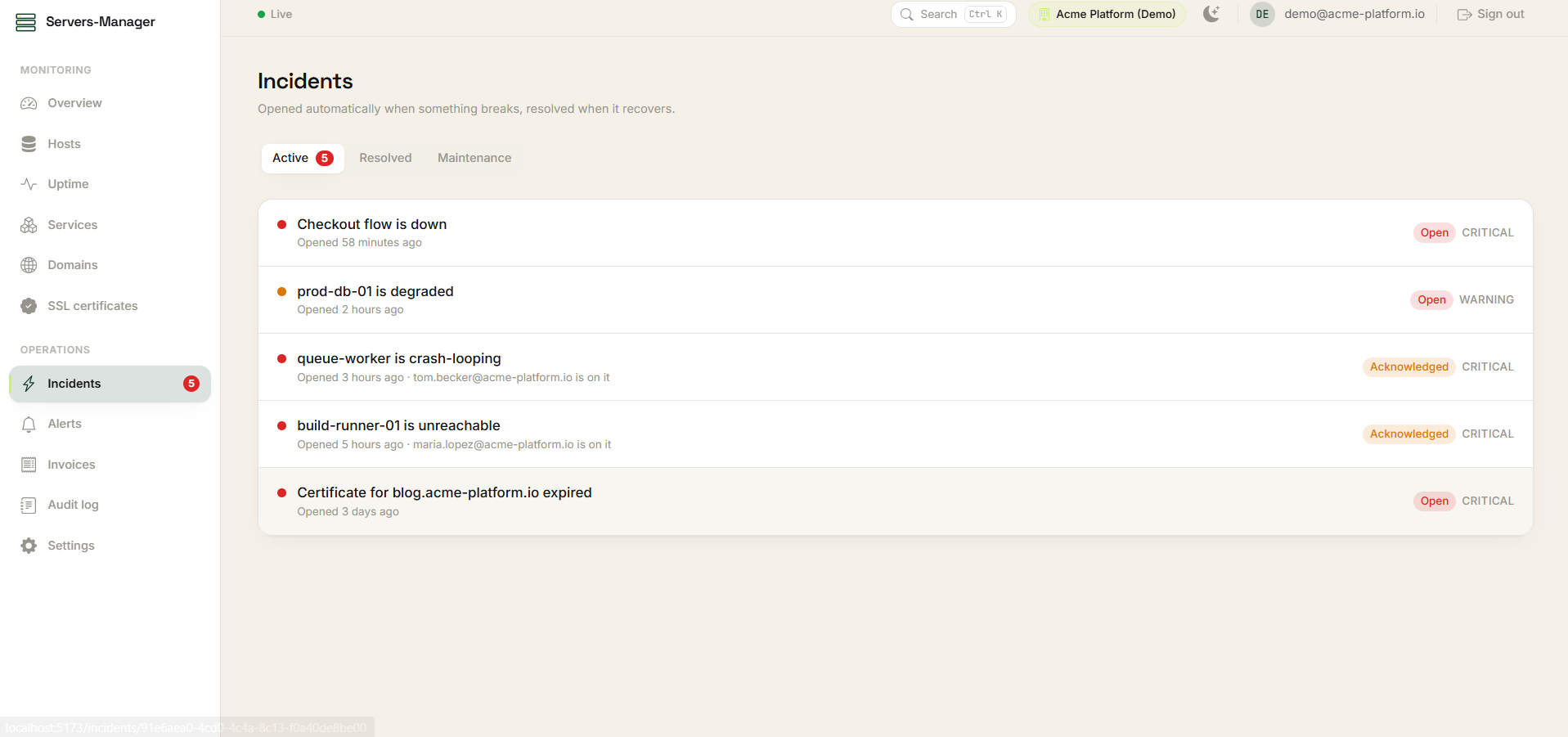Click the Settings gear icon
1568x737 pixels.
[29, 546]
